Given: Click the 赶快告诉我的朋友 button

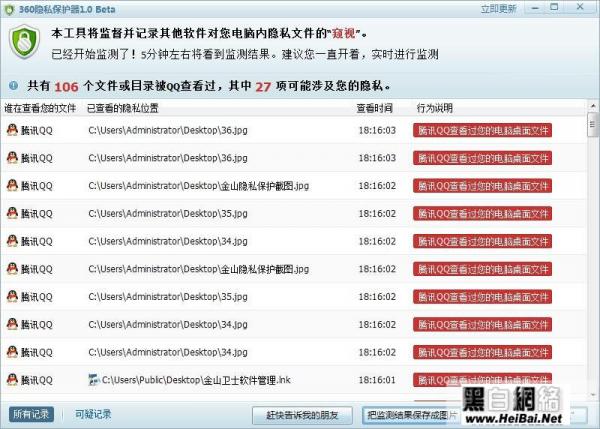Looking at the screenshot, I should 302,415.
